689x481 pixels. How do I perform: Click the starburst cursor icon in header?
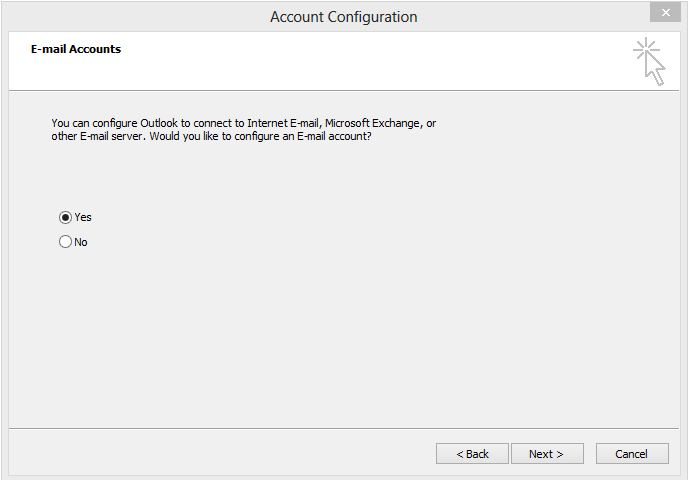click(649, 61)
